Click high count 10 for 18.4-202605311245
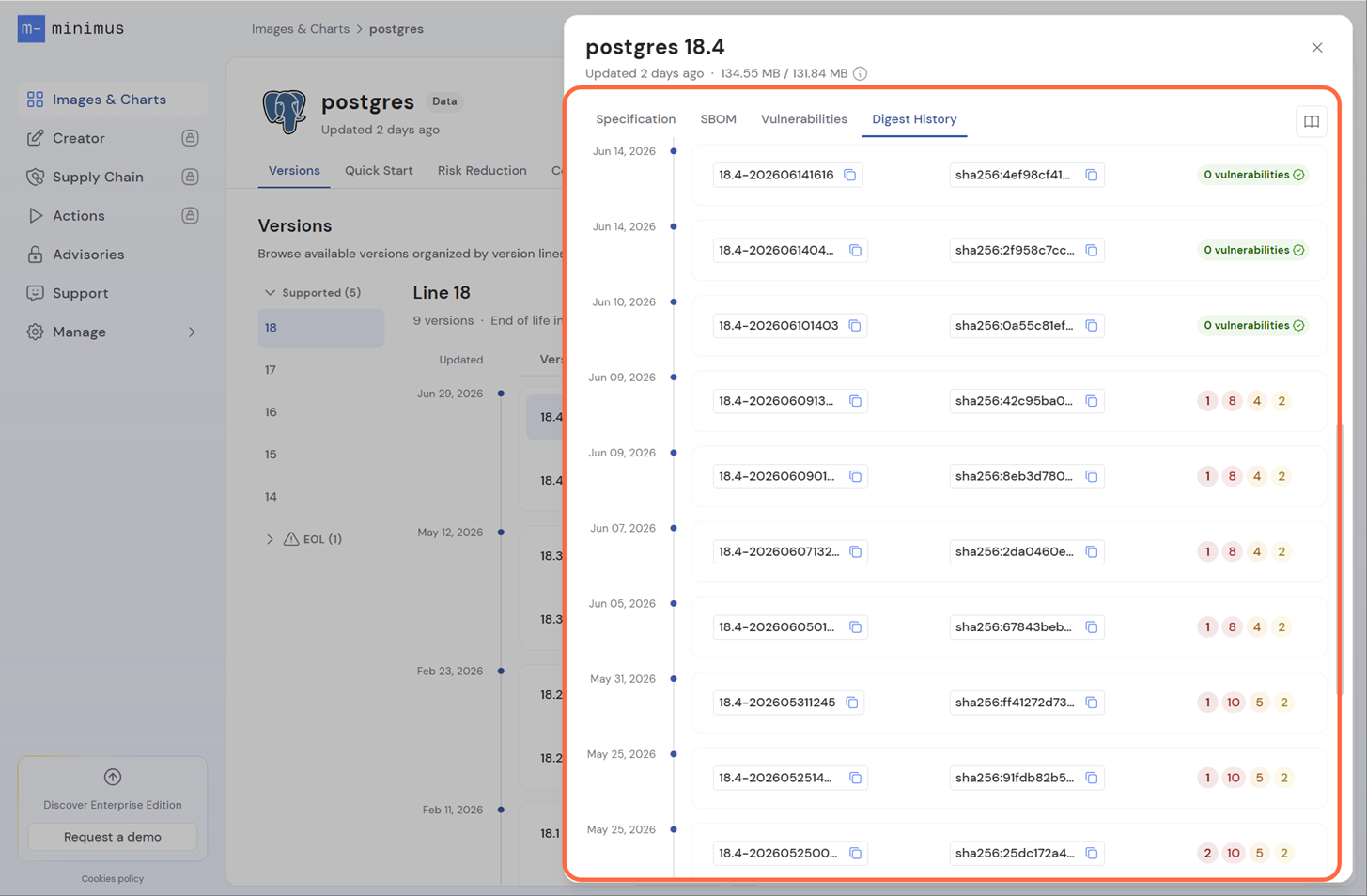1367x896 pixels. tap(1234, 703)
